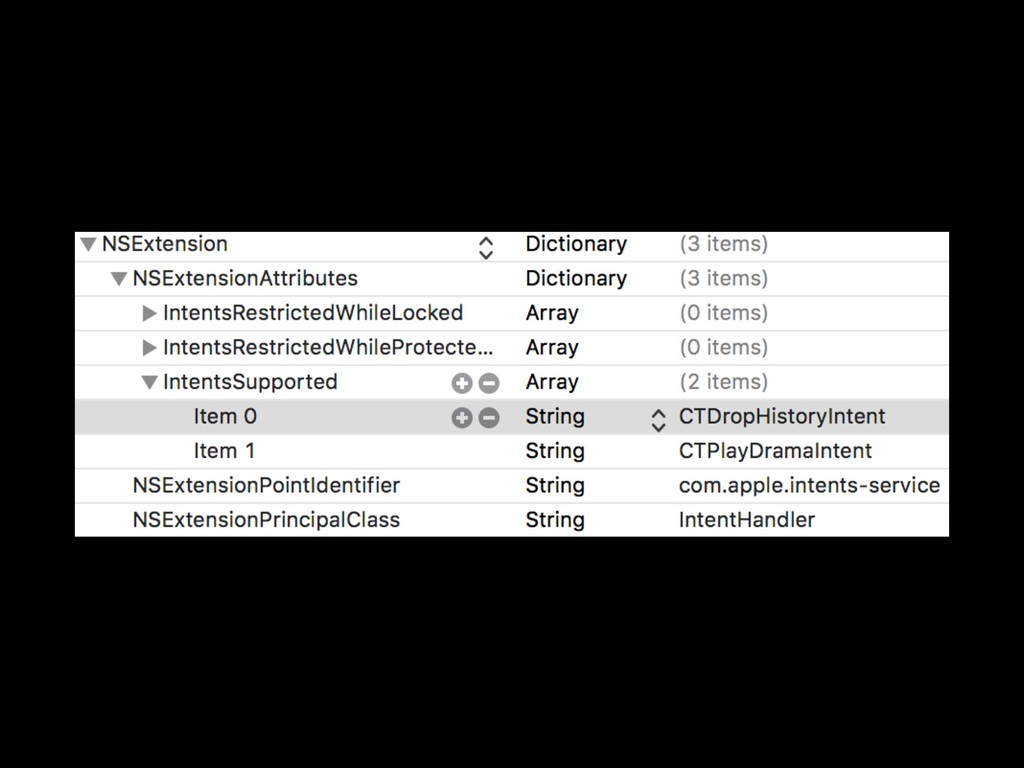This screenshot has height=768, width=1024.
Task: Click Array type of IntentsSupported row
Action: pos(552,382)
